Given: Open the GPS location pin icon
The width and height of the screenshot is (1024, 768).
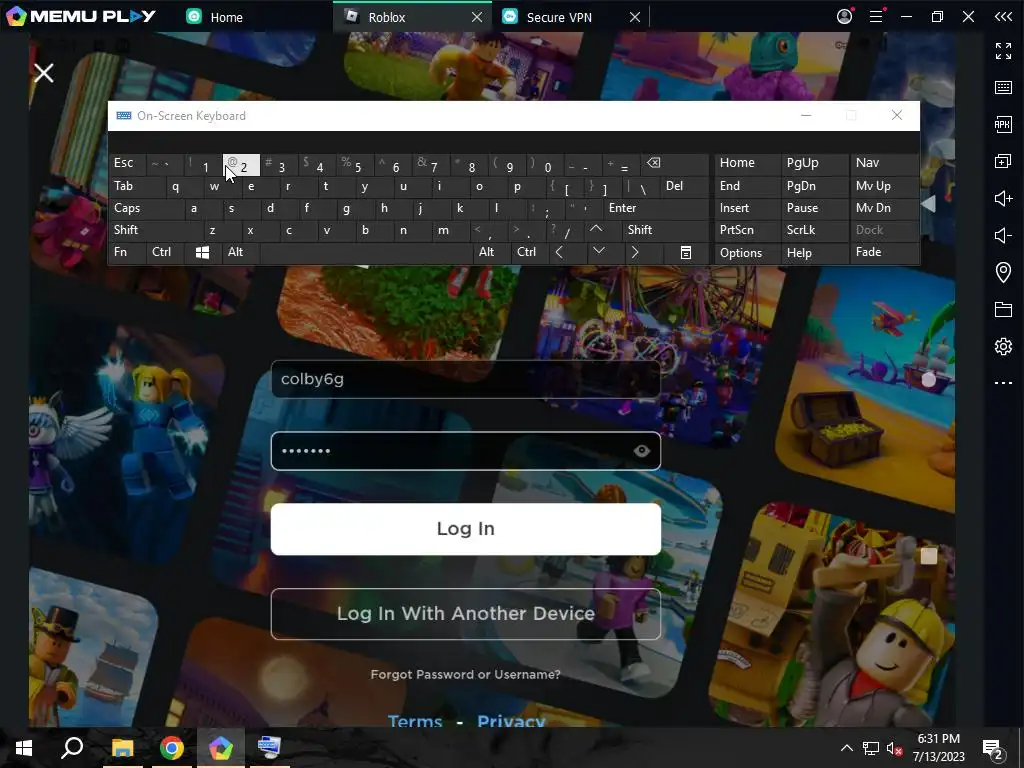Looking at the screenshot, I should 1003,272.
